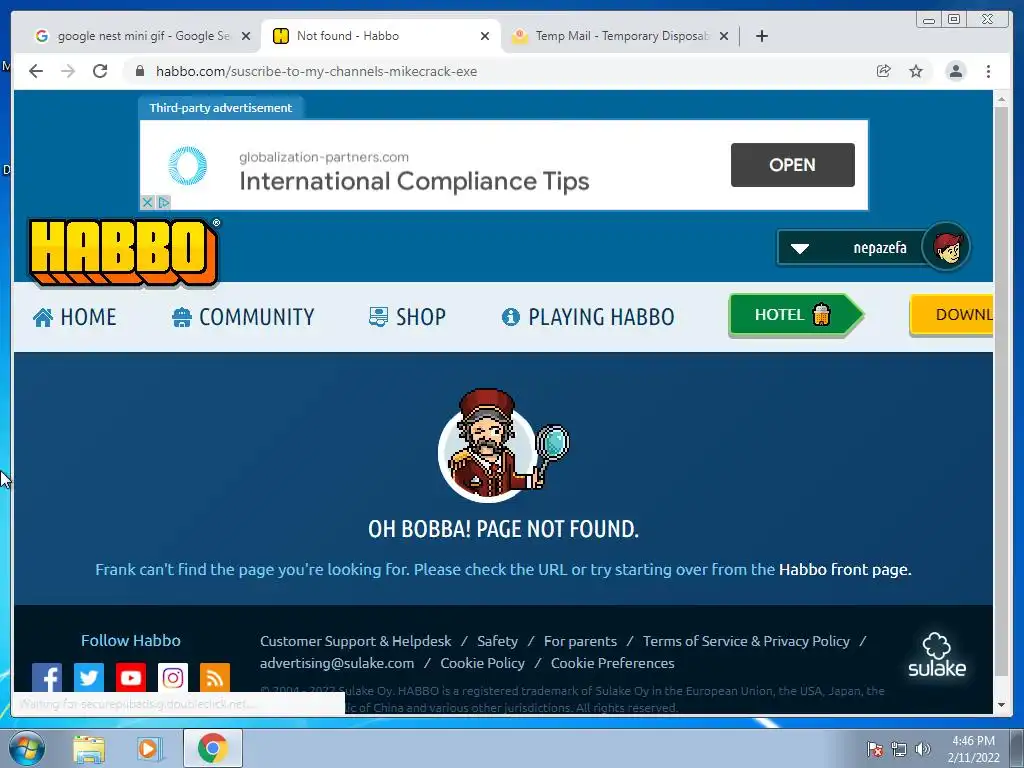The height and width of the screenshot is (768, 1024).
Task: Click the Sulake logo in footer
Action: (x=936, y=655)
